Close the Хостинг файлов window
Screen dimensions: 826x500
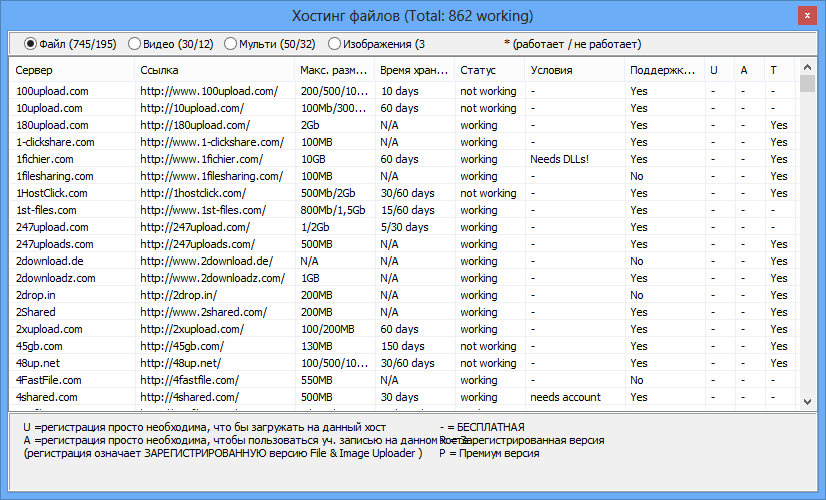[807, 16]
